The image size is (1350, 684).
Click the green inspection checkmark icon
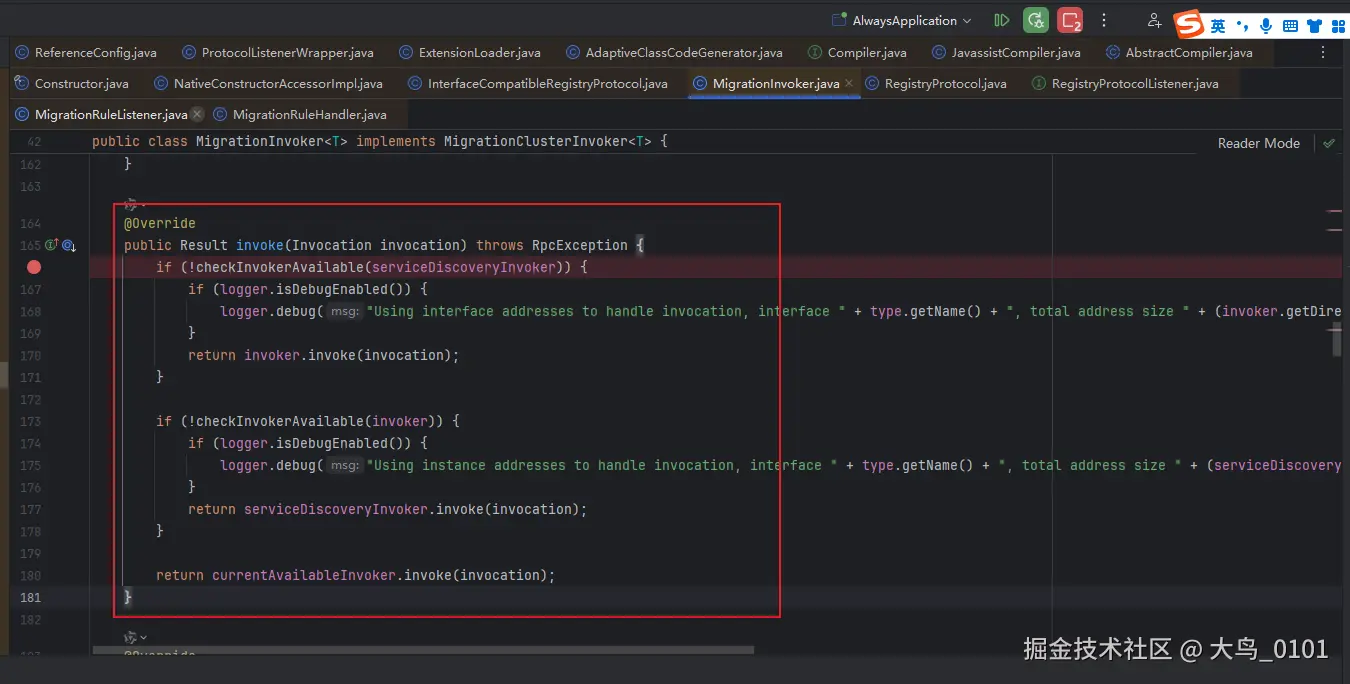click(1329, 143)
